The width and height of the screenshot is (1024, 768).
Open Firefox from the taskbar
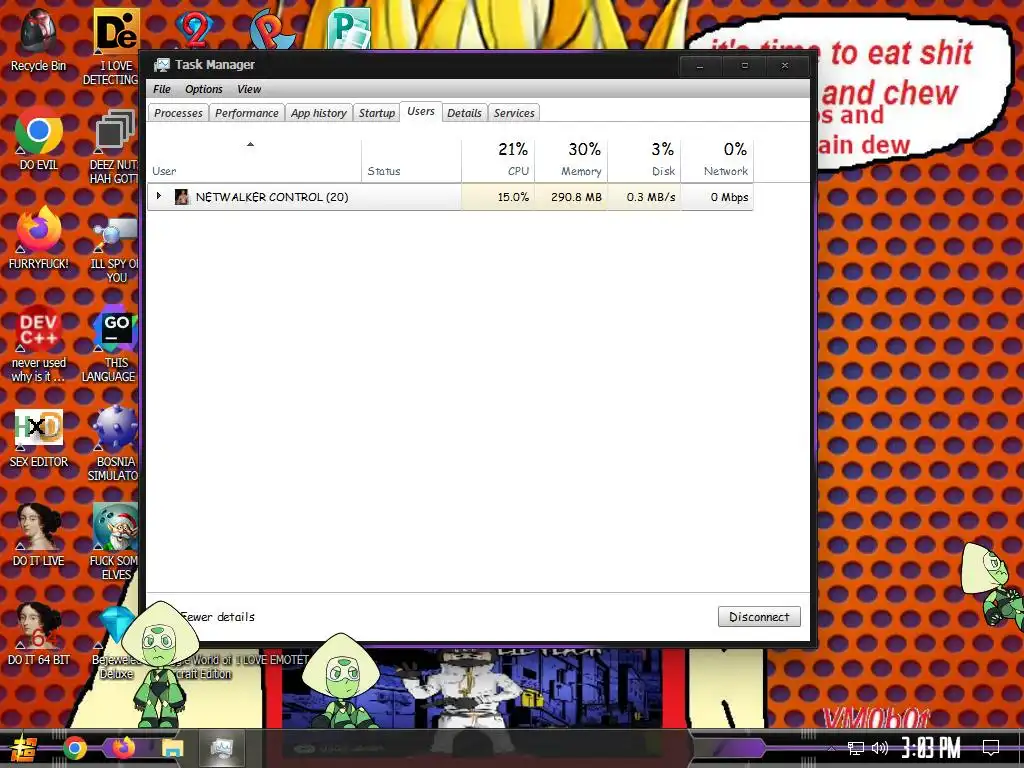tap(123, 748)
